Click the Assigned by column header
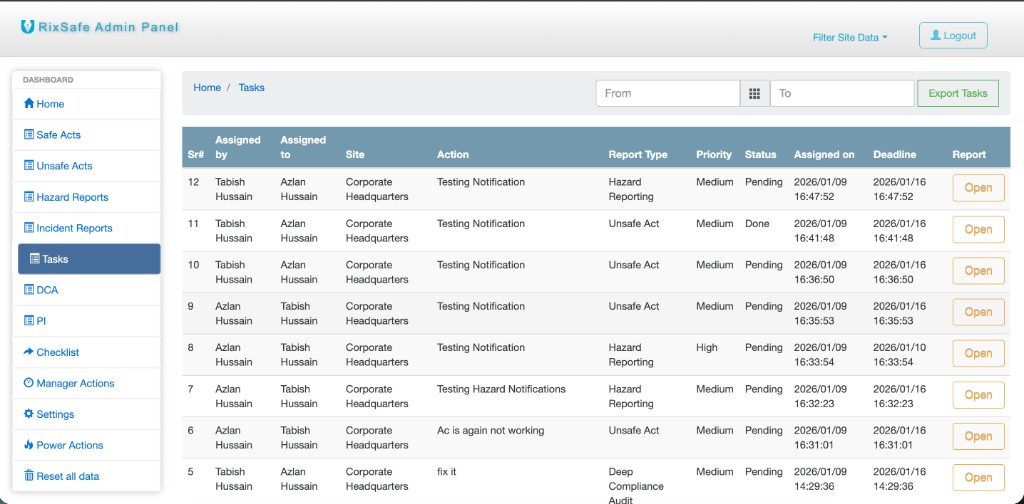 pos(238,147)
